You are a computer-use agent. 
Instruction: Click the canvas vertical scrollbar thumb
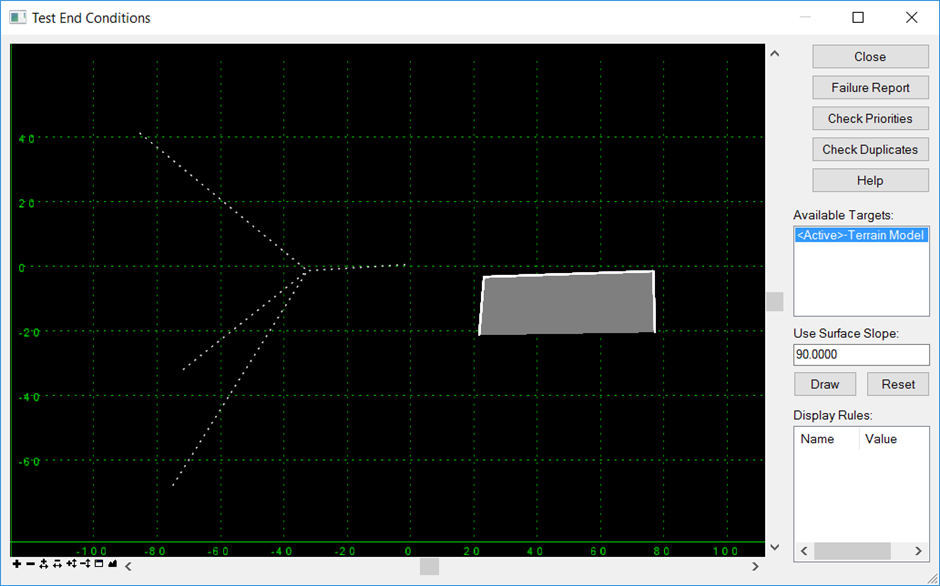(x=775, y=302)
